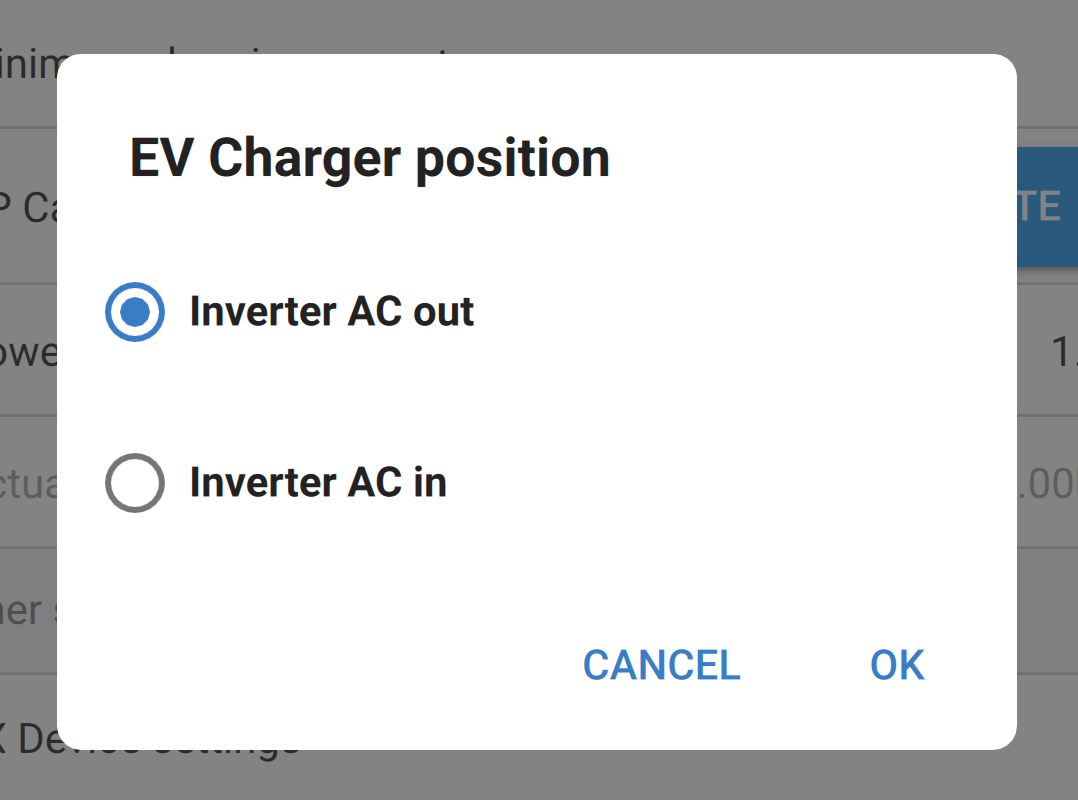Image resolution: width=1078 pixels, height=800 pixels.
Task: Click the power setting row behind overlay
Action: (x=30, y=352)
